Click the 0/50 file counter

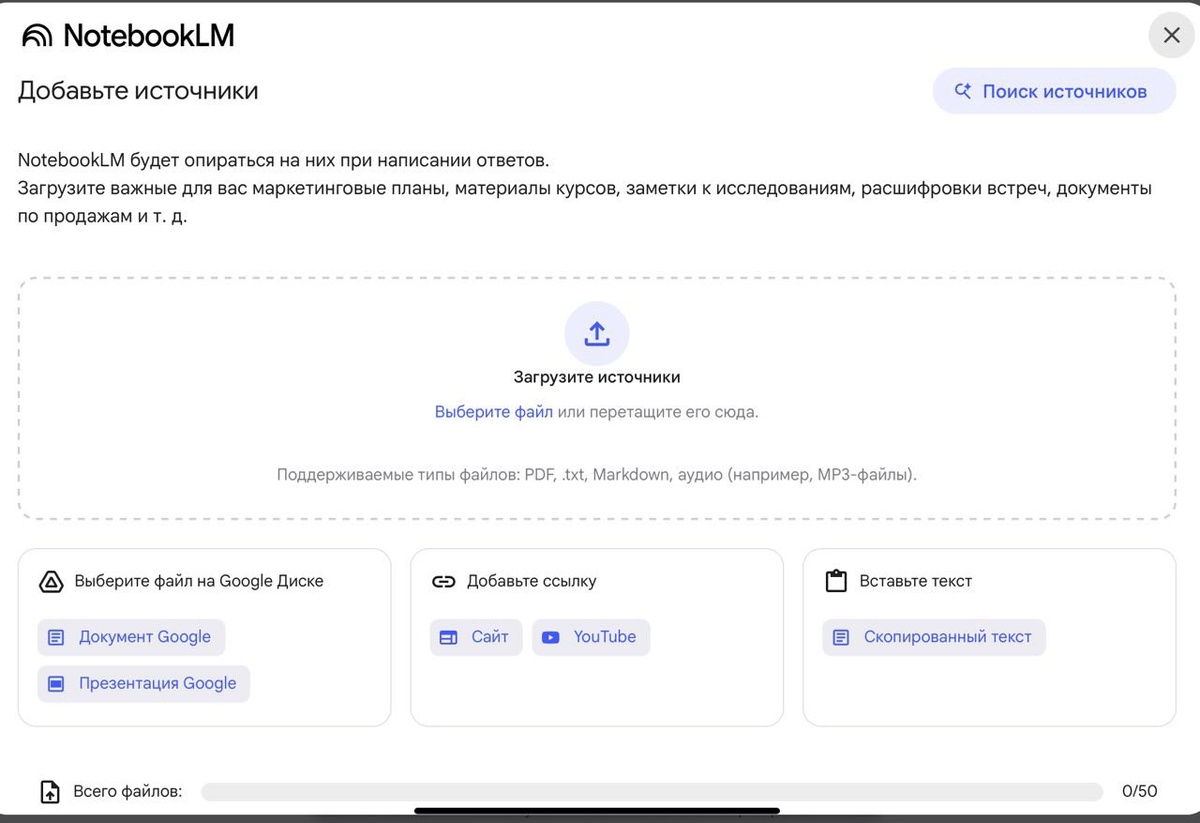coord(1139,791)
